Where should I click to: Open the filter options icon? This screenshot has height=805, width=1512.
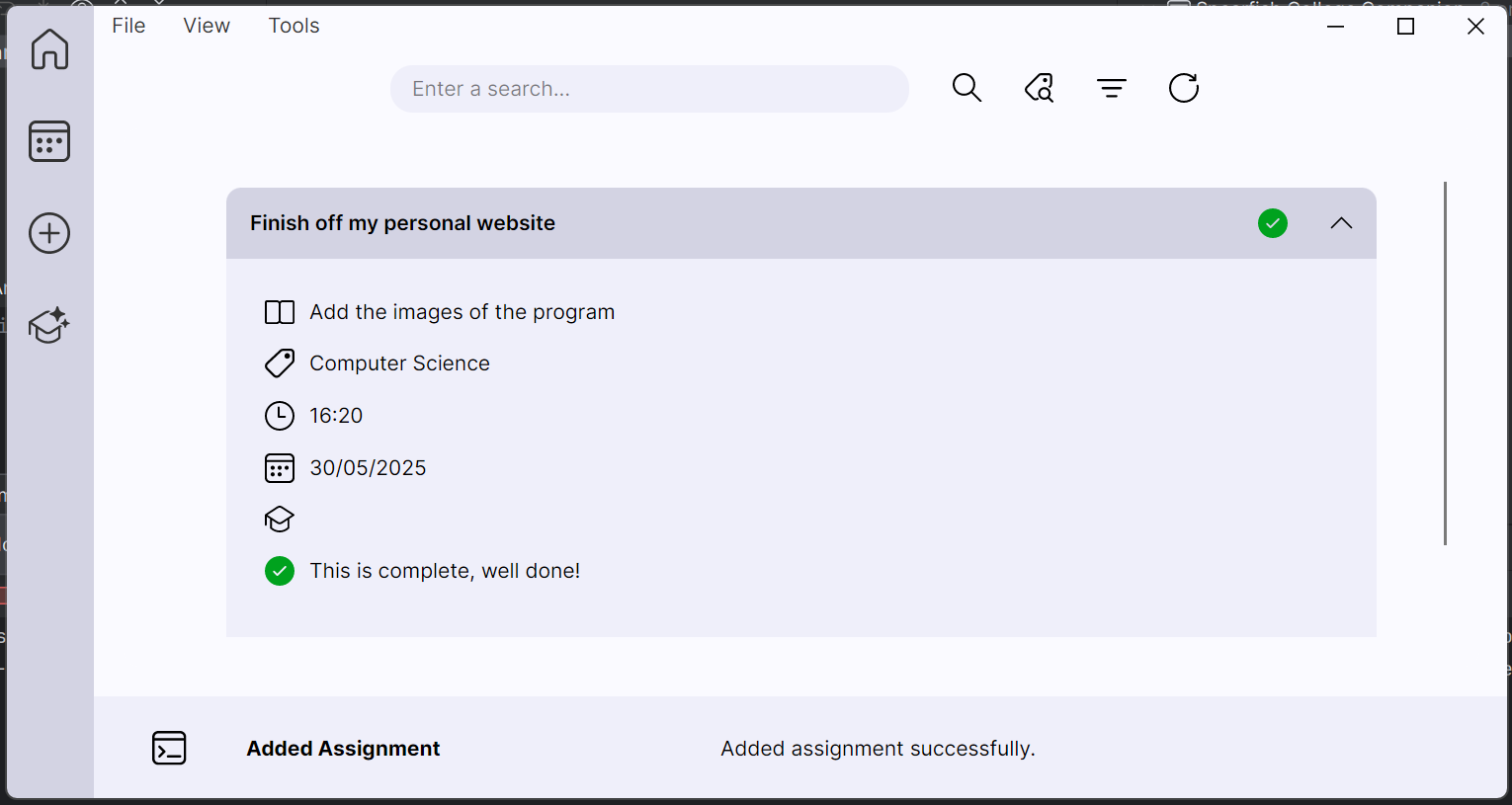(x=1112, y=88)
